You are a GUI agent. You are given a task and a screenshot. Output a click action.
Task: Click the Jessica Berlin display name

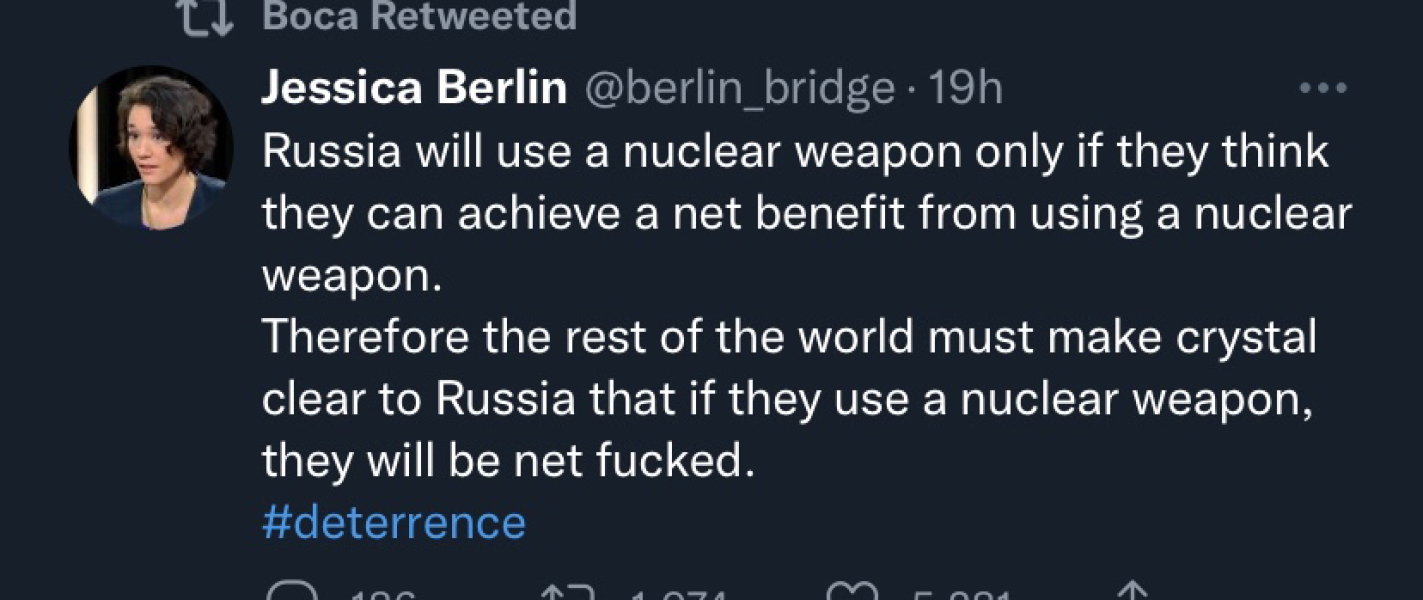pyautogui.click(x=413, y=89)
